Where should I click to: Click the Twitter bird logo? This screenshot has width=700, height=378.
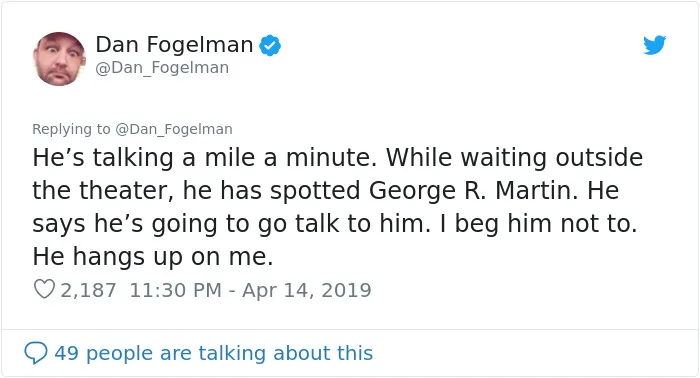coord(654,45)
